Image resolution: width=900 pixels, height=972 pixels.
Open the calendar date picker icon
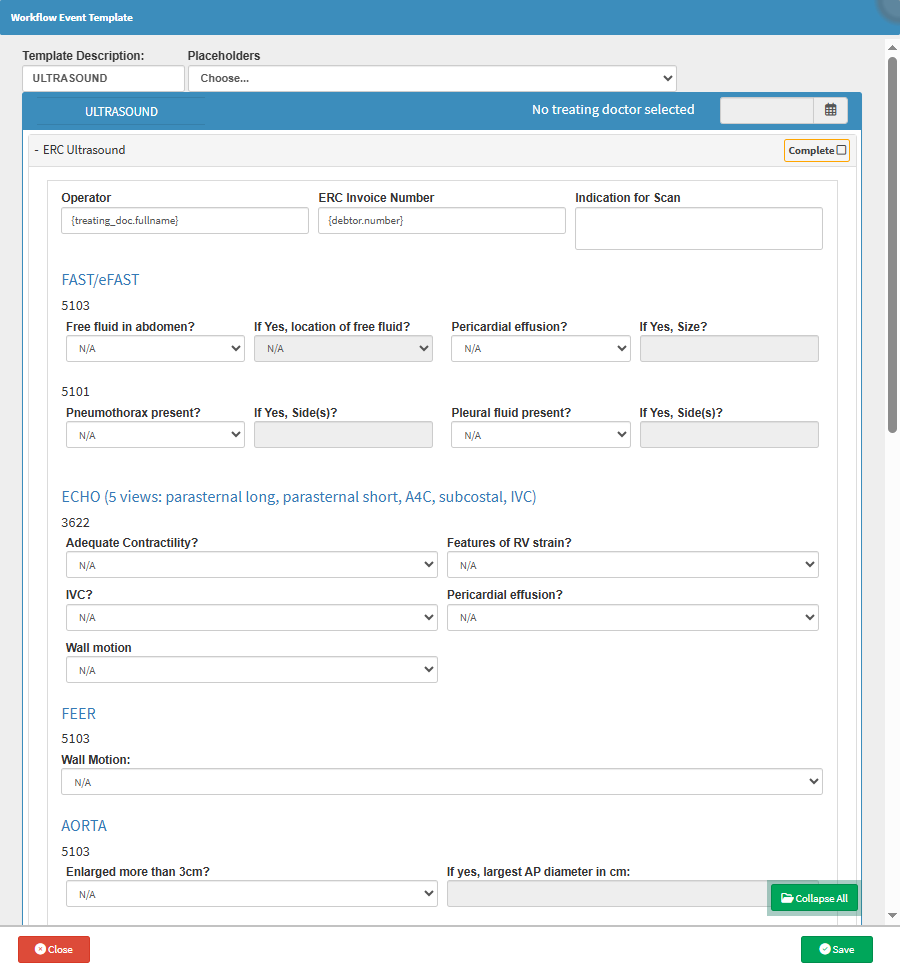click(830, 110)
